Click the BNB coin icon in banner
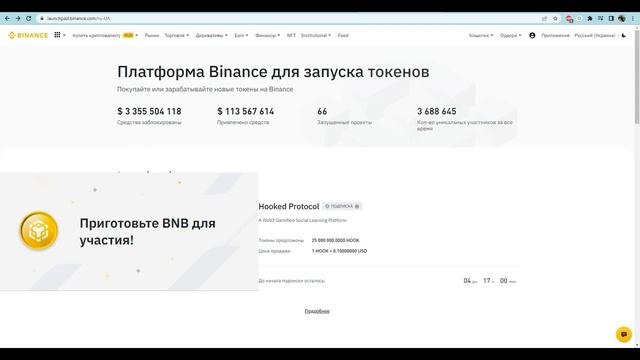 click(x=39, y=231)
